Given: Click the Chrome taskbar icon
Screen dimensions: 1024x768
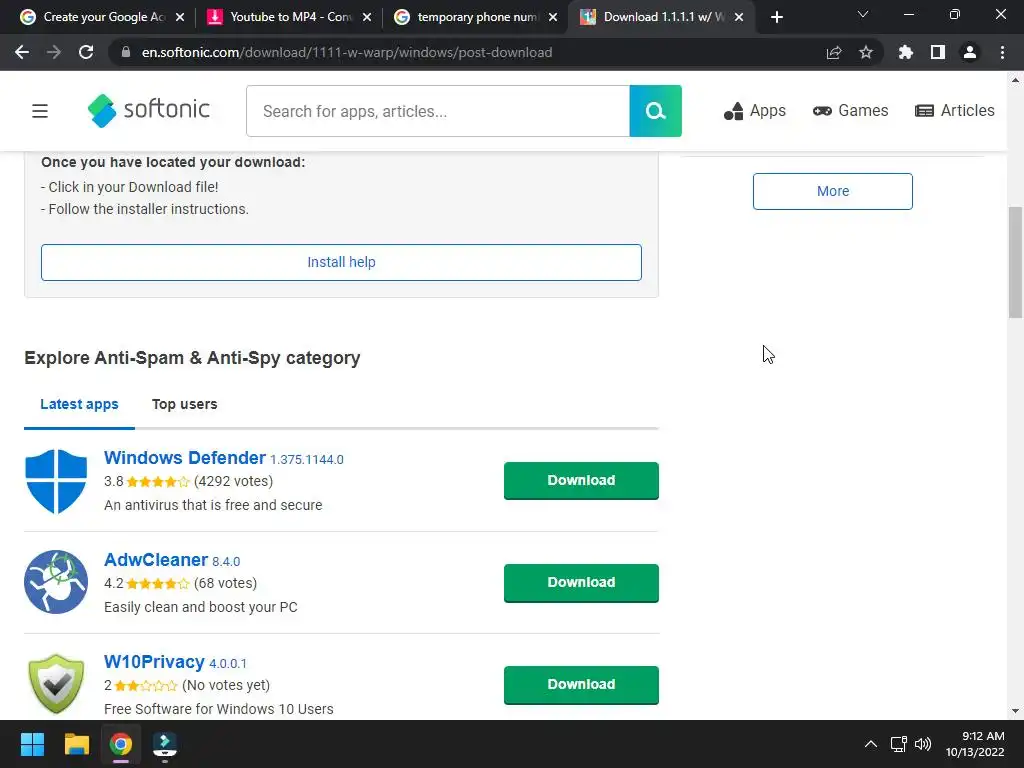Looking at the screenshot, I should [121, 744].
